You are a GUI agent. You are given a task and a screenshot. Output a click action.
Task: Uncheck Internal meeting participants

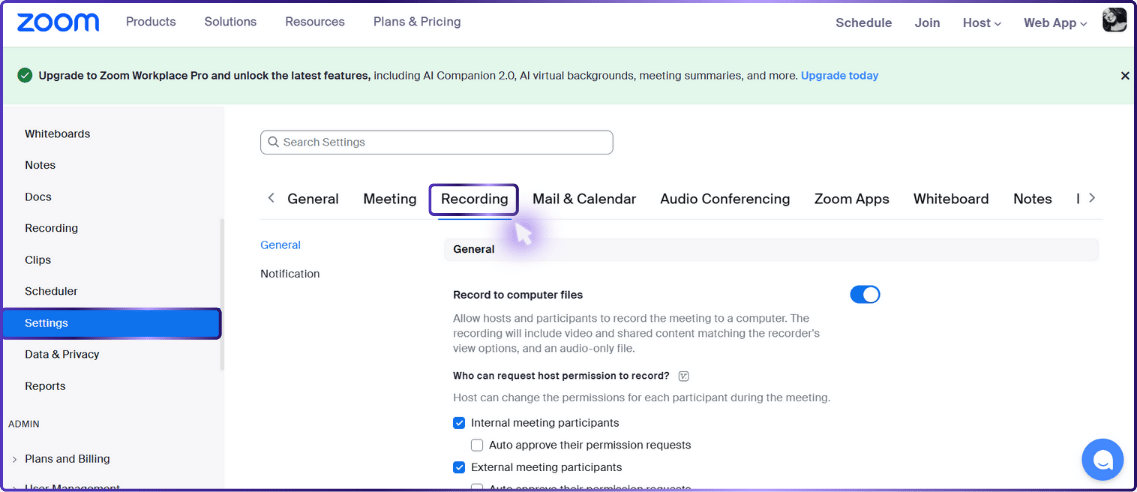[458, 423]
